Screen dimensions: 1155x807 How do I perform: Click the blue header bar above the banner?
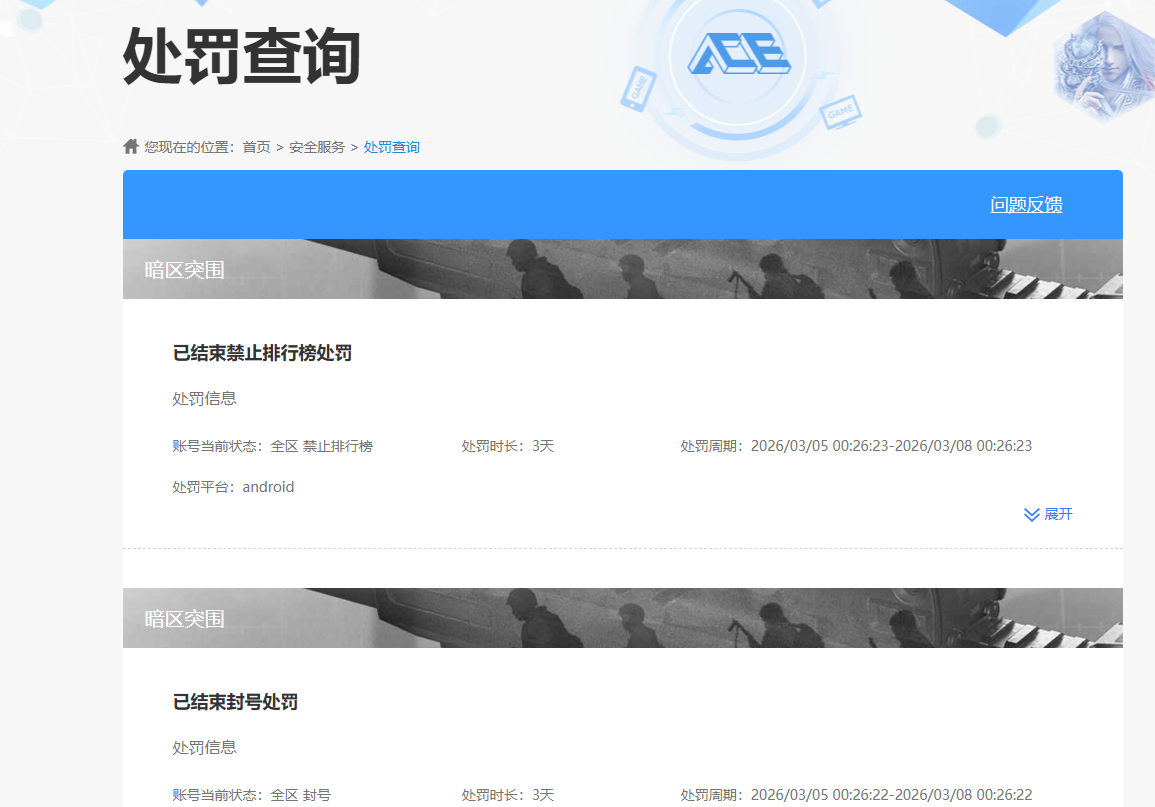click(500, 204)
